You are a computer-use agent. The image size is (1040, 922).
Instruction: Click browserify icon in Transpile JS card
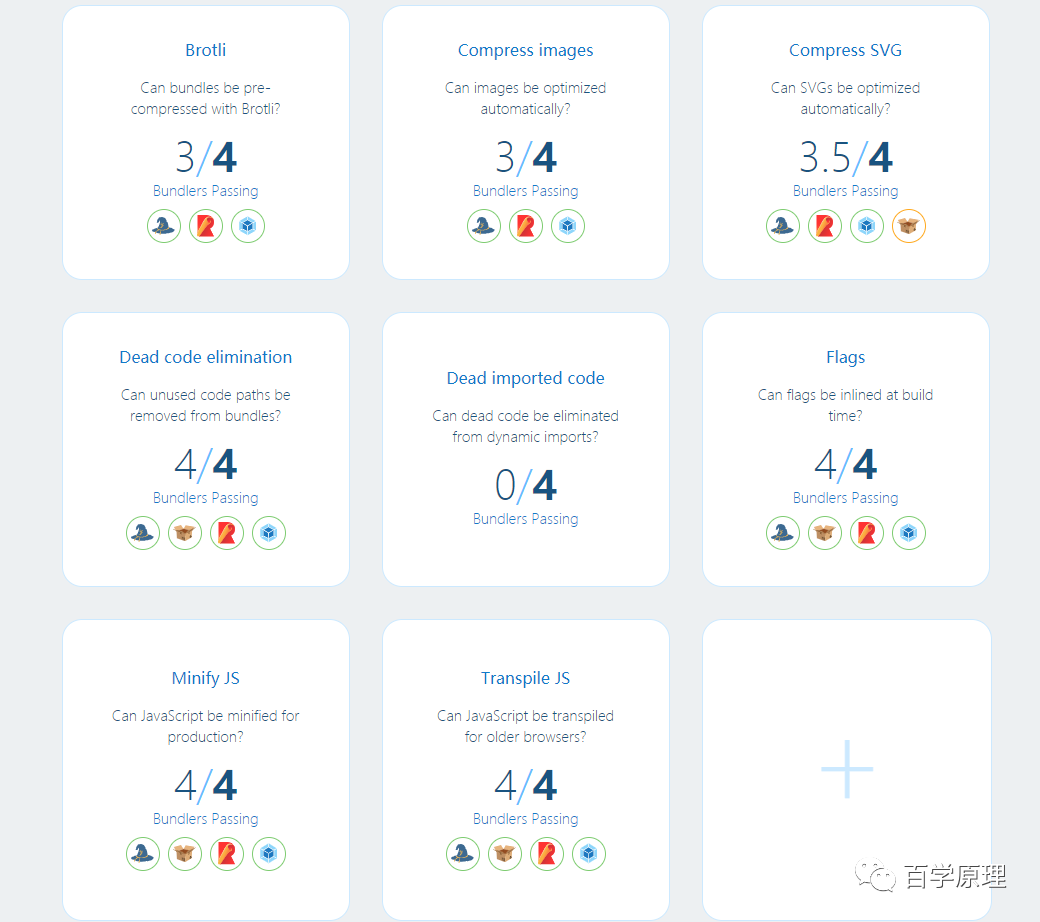click(x=463, y=854)
